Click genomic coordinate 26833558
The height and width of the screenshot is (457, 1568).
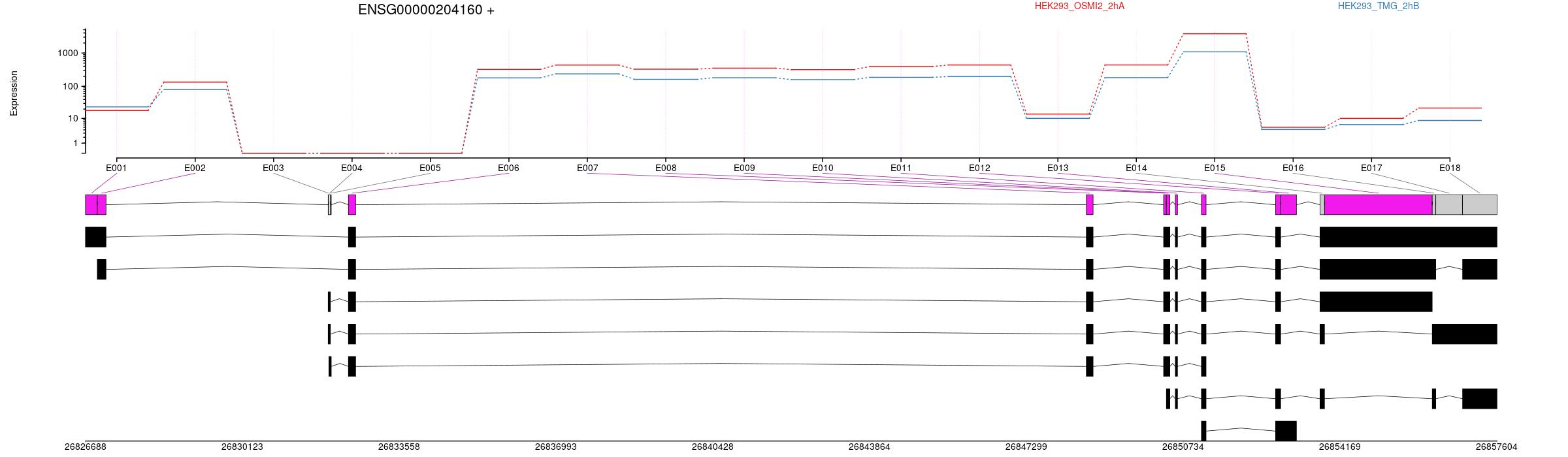[399, 447]
